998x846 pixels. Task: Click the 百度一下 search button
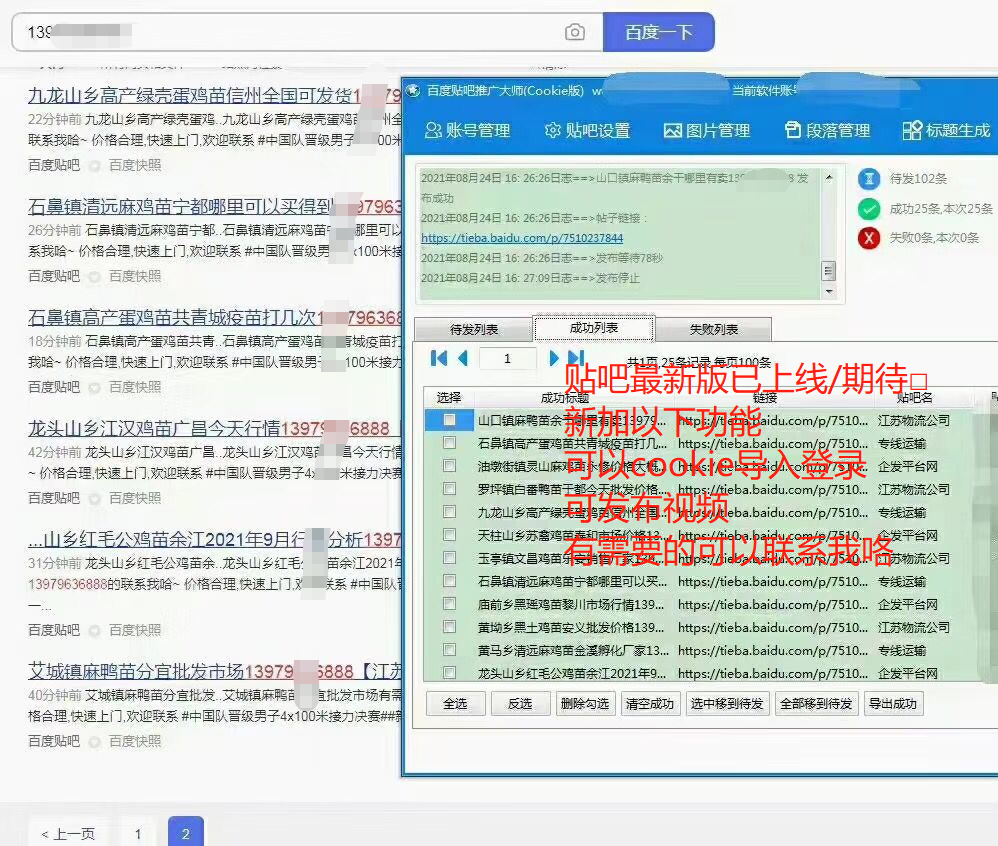(659, 32)
